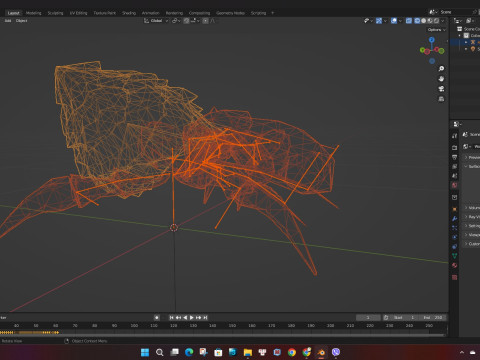The width and height of the screenshot is (480, 360).
Task: Open the Physics properties tab
Action: [x=454, y=237]
